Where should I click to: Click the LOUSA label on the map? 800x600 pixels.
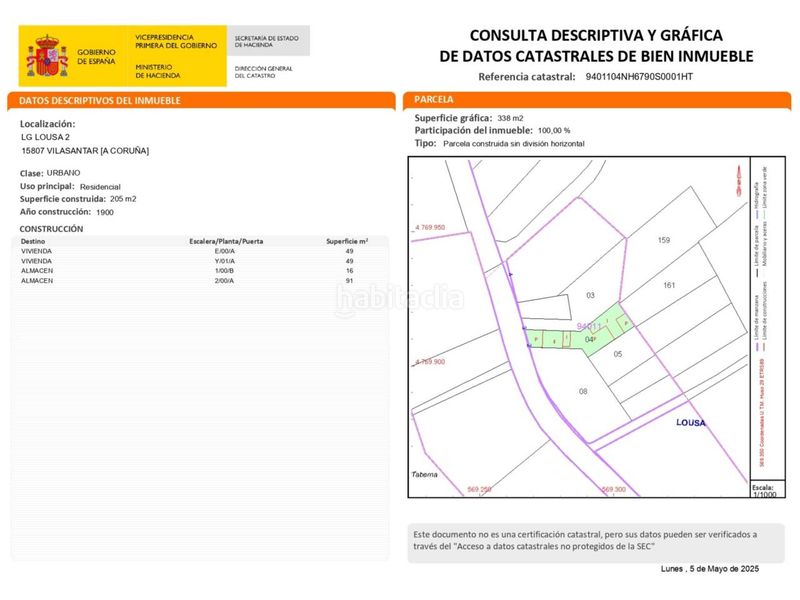(690, 425)
